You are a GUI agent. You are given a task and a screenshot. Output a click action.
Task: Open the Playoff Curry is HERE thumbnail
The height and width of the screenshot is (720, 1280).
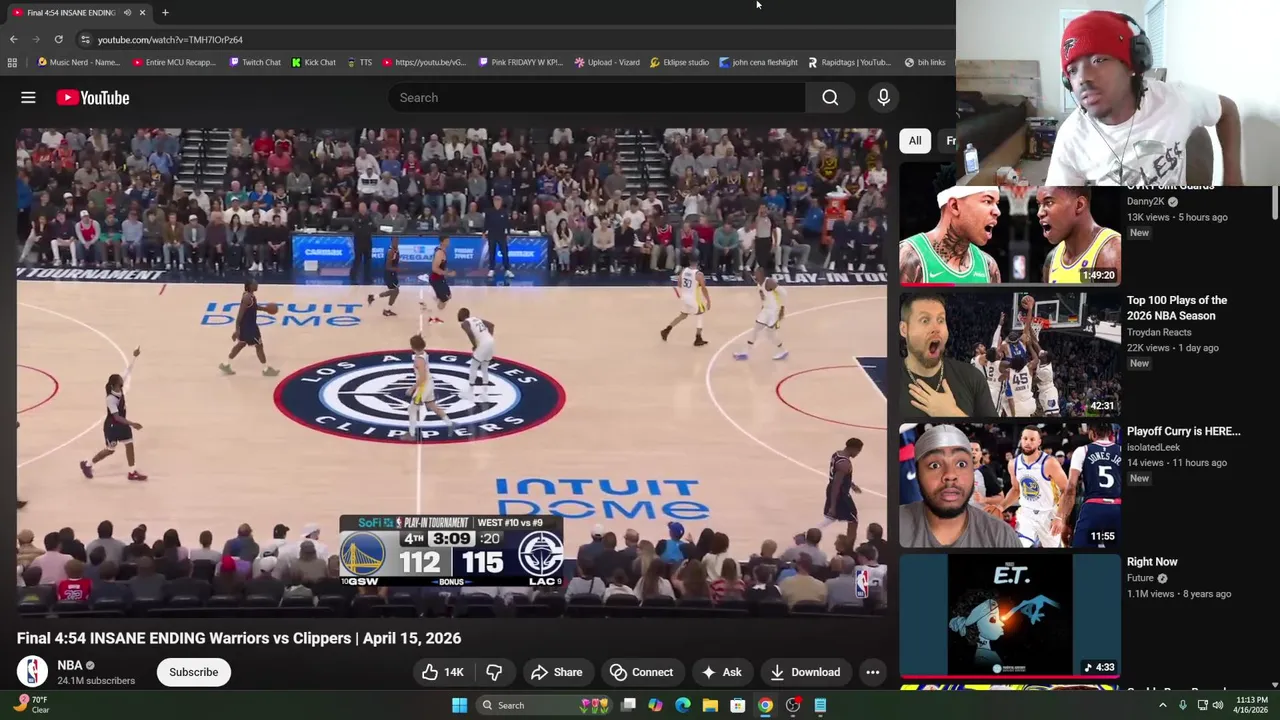(x=1009, y=485)
